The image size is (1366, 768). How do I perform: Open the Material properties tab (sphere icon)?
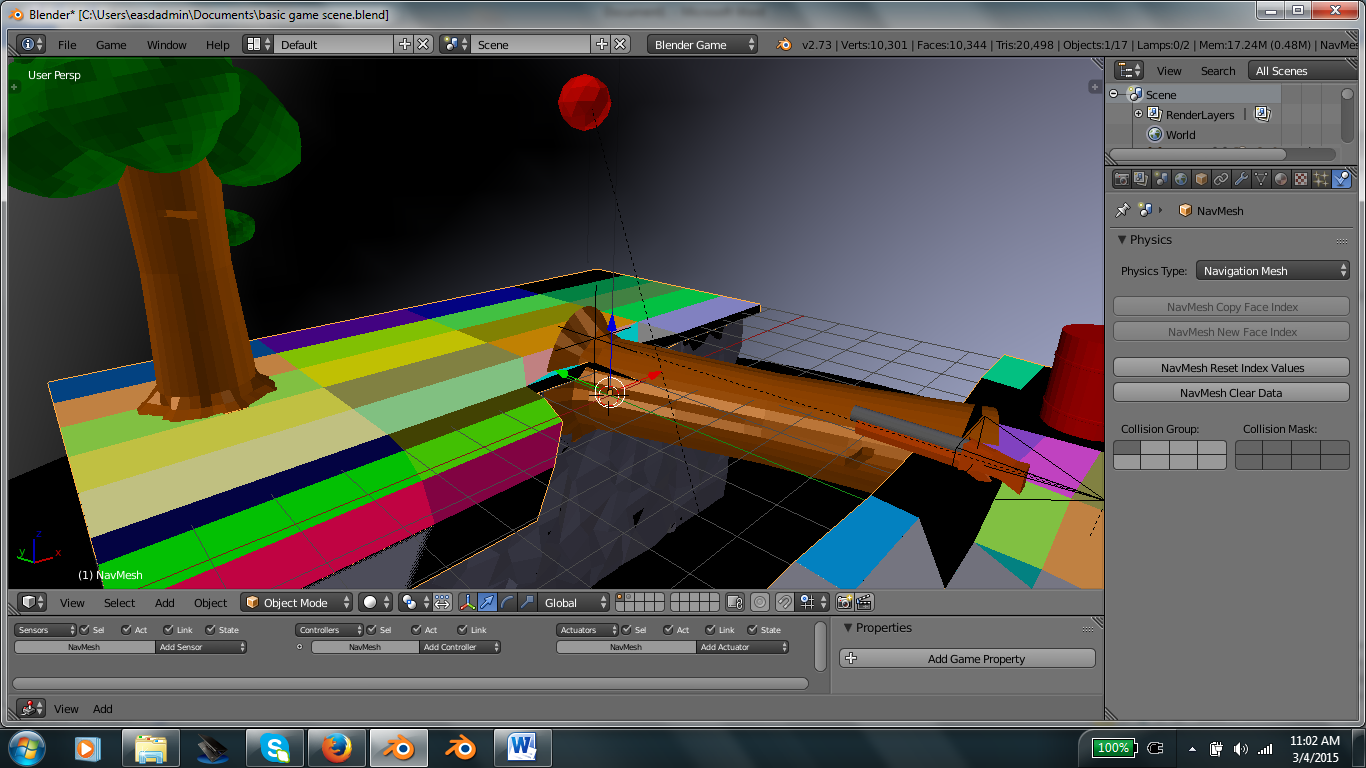coord(1281,179)
